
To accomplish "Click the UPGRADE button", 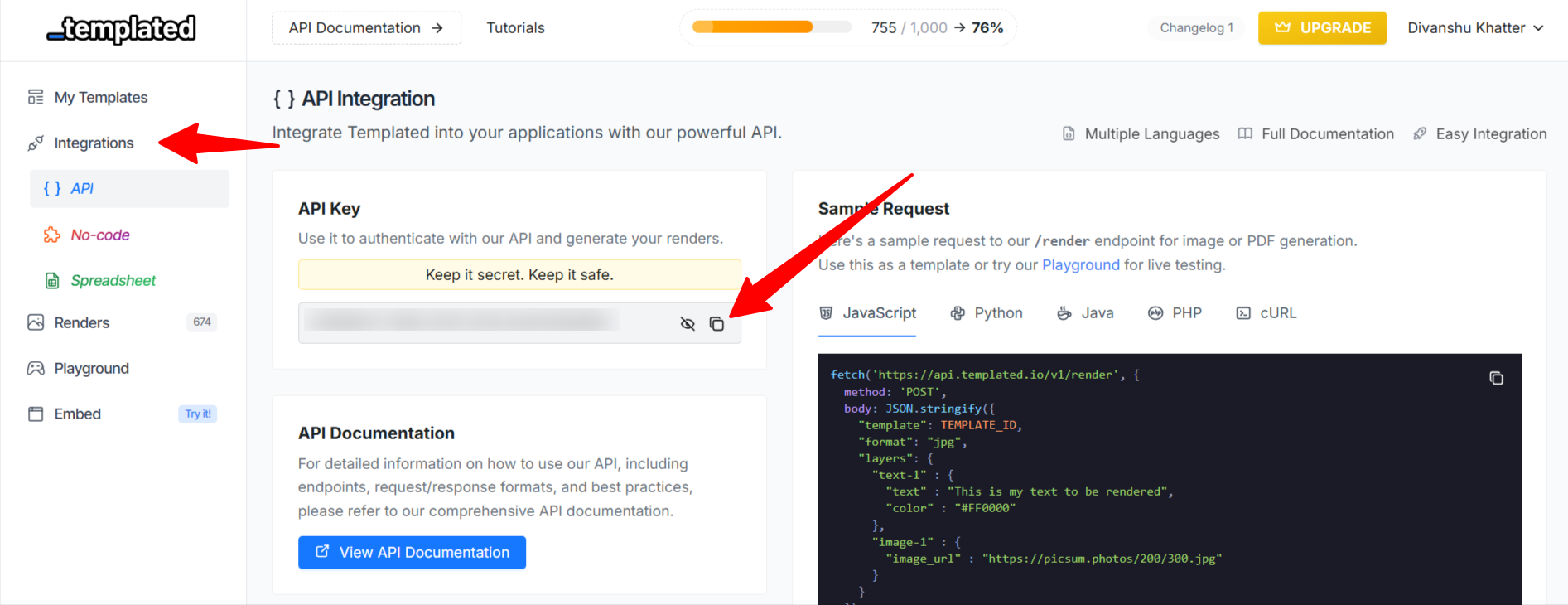I will tap(1322, 28).
